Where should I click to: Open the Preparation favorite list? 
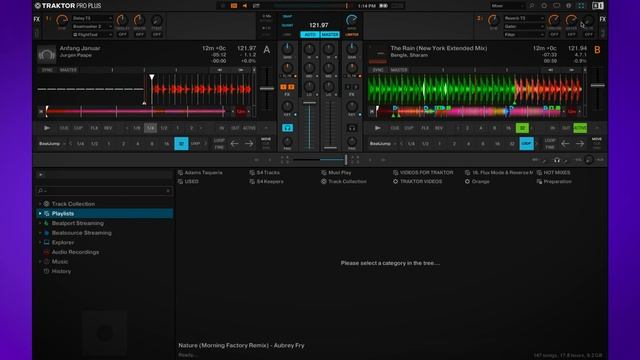(554, 182)
